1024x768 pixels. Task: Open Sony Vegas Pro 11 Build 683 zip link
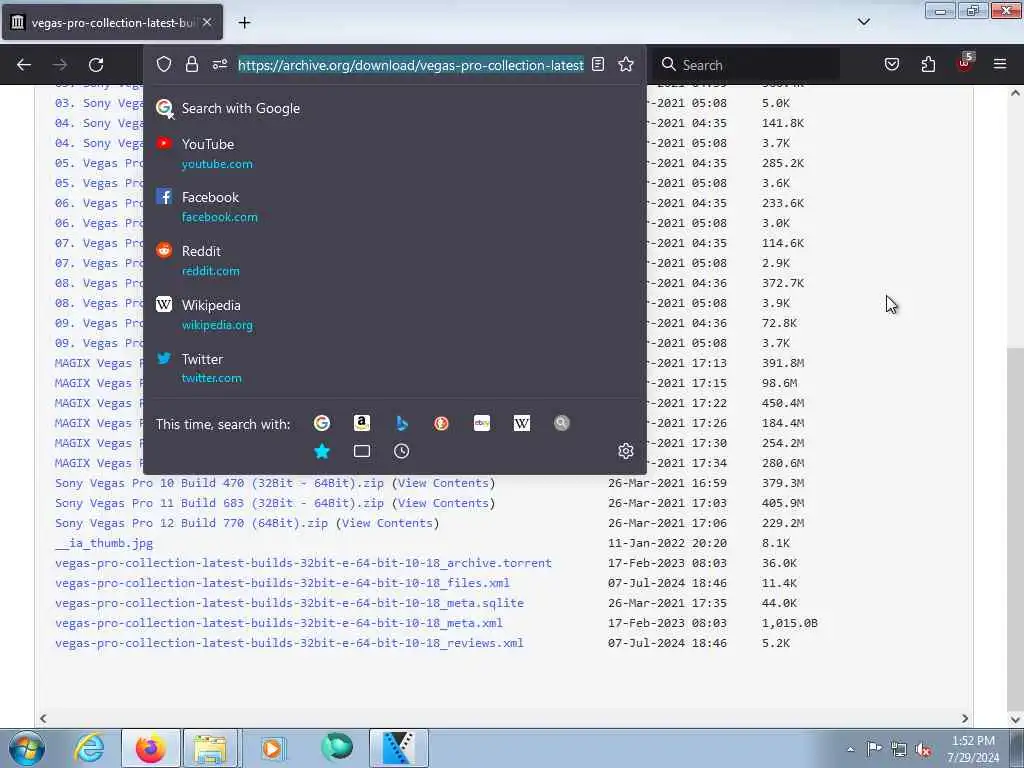219,503
